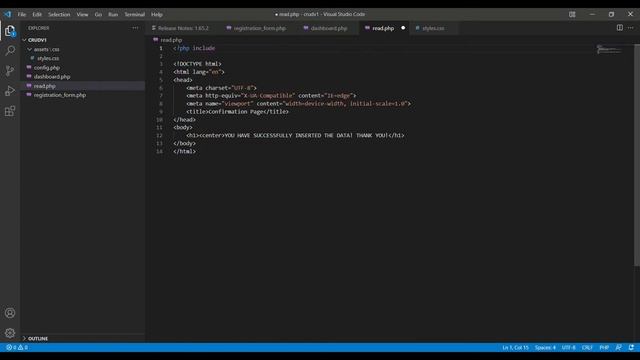This screenshot has height=360, width=640.
Task: Click the closing html tag line
Action: pyautogui.click(x=184, y=151)
